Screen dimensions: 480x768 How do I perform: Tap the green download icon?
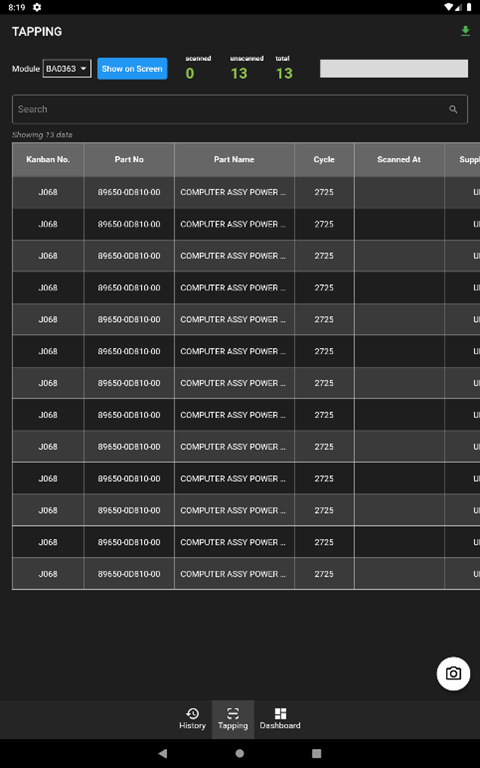465,31
